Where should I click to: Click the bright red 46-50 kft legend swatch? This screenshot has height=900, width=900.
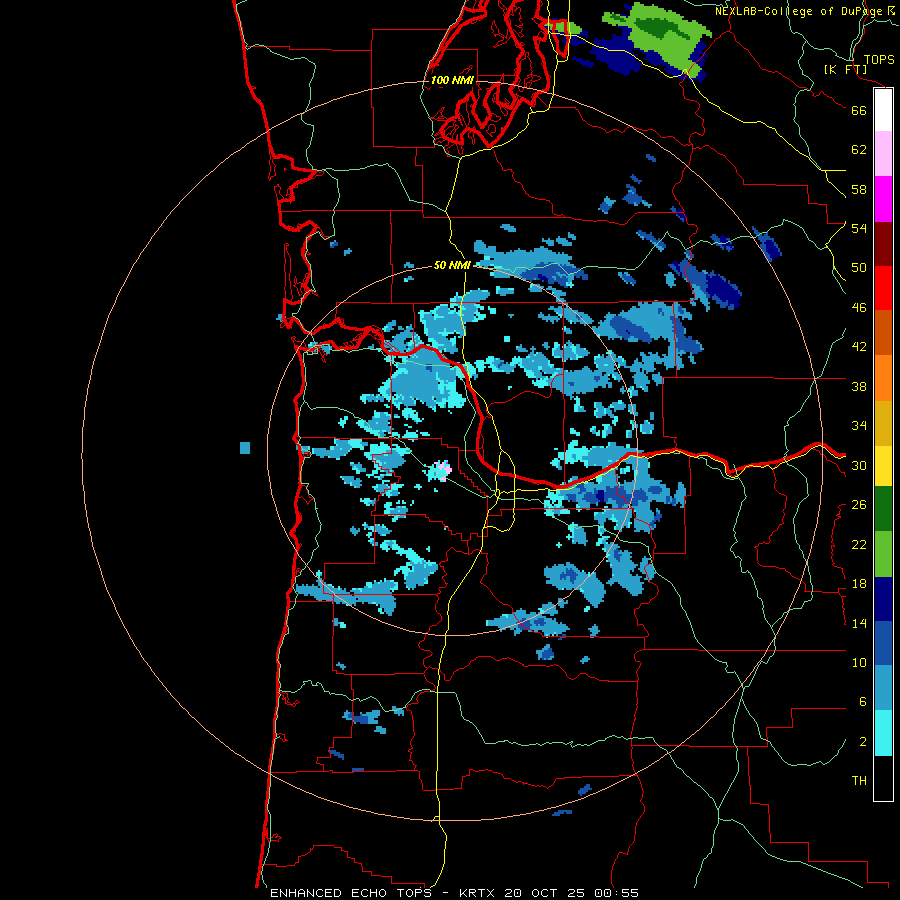click(883, 288)
